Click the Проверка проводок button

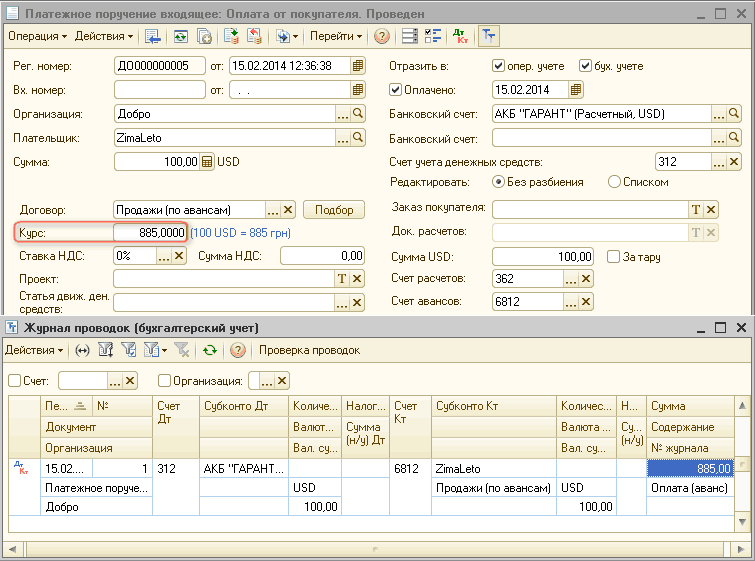point(309,350)
